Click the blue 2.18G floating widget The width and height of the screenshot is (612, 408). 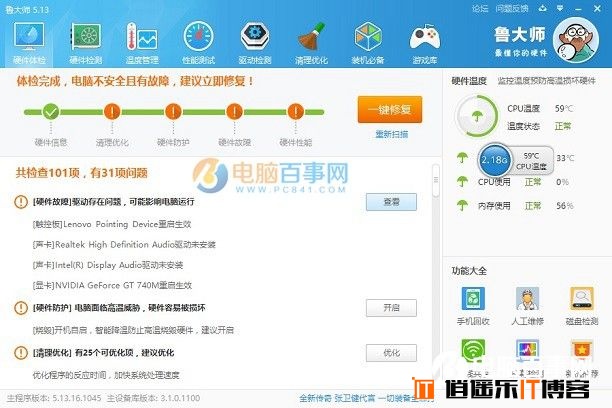click(x=495, y=160)
